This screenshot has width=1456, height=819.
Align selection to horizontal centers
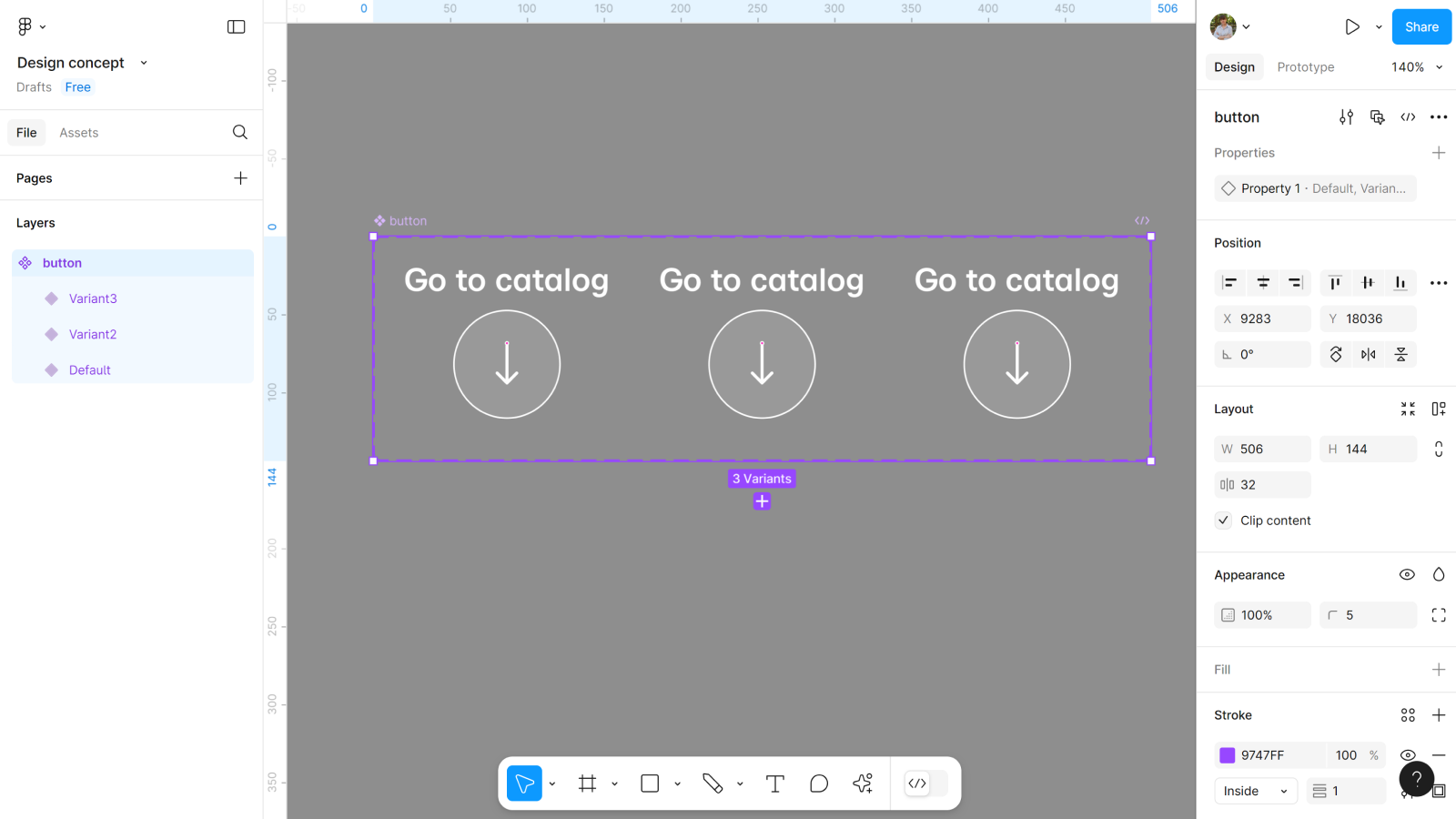point(1262,283)
